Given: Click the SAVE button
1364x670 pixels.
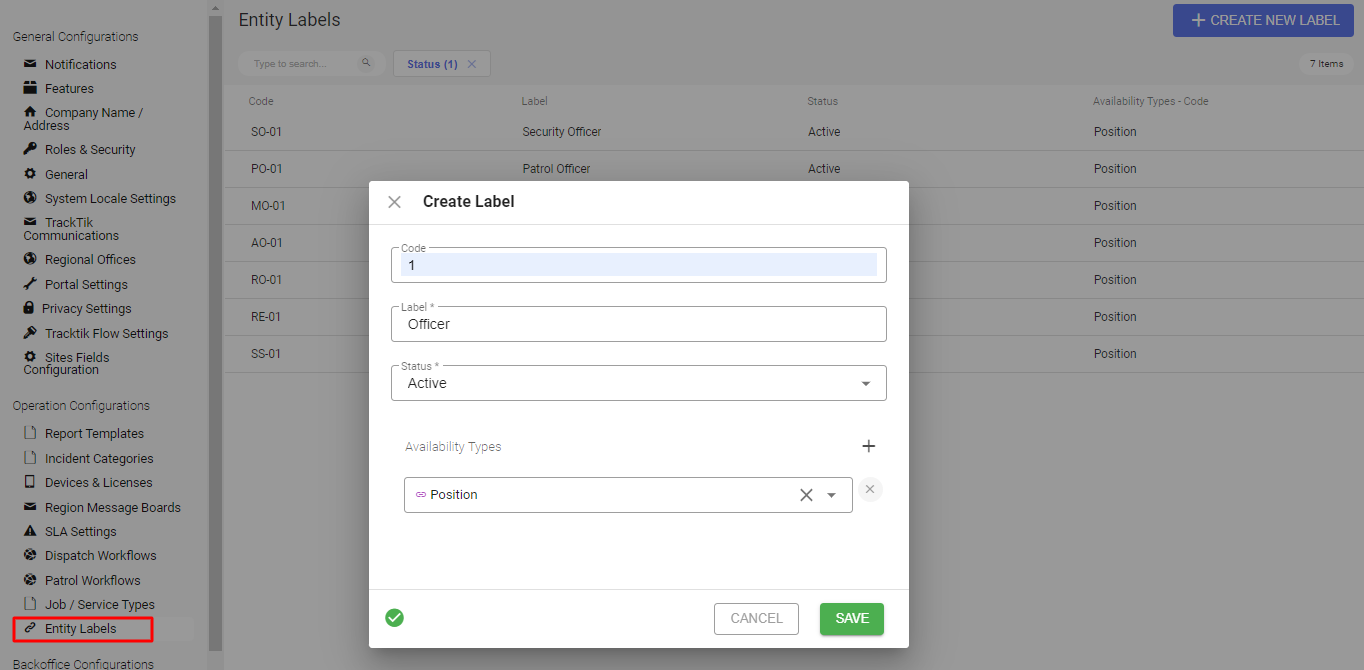Looking at the screenshot, I should click(851, 618).
